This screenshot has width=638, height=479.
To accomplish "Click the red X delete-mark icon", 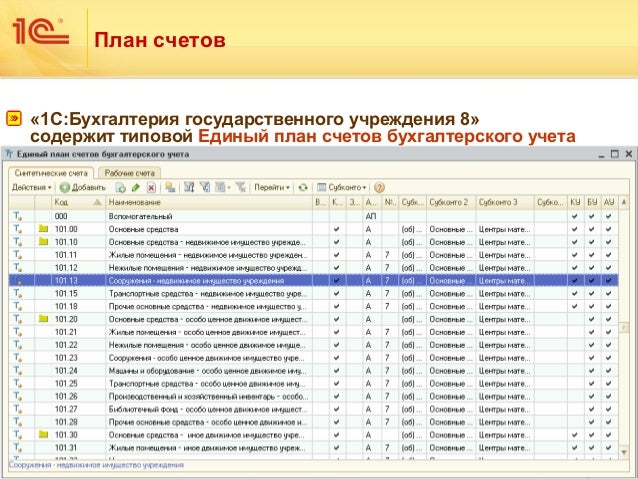I will click(151, 188).
